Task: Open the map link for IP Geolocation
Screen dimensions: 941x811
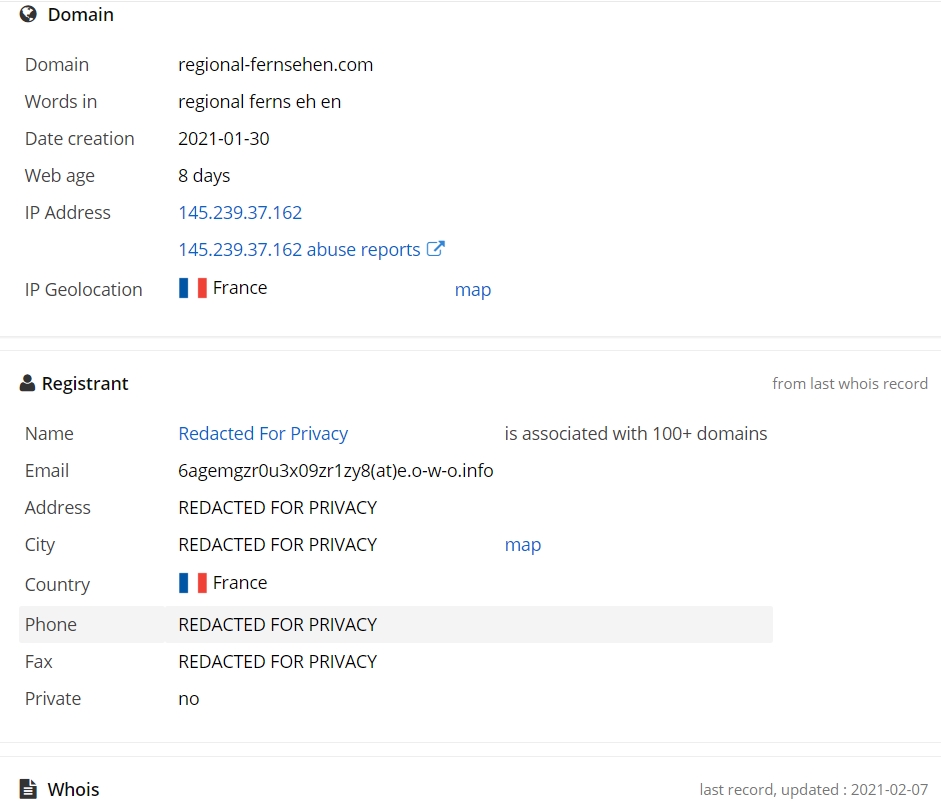Action: click(473, 290)
